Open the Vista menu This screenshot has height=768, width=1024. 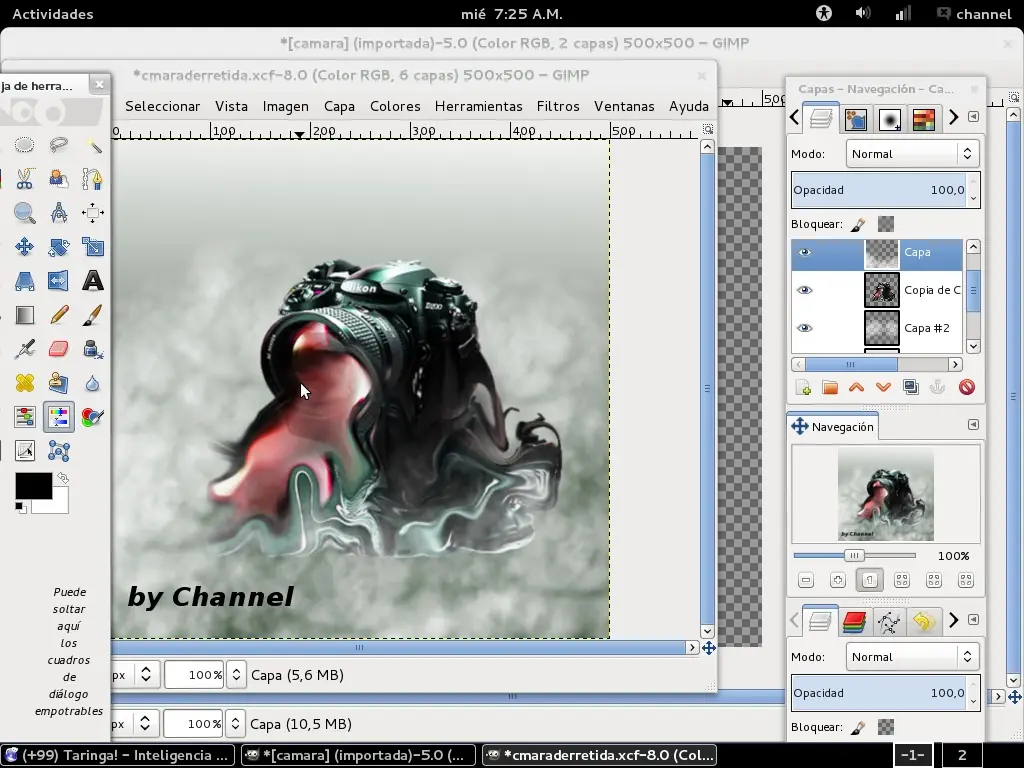click(231, 106)
